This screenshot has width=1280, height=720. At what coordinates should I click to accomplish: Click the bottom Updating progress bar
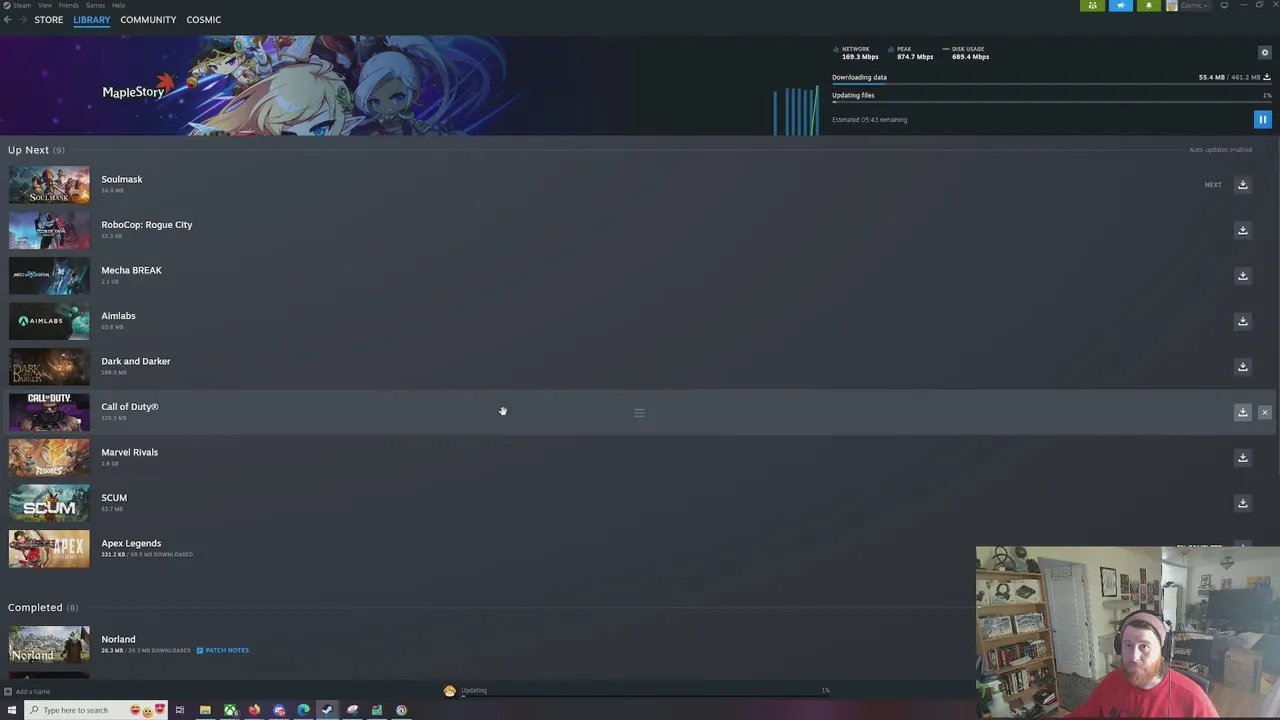[x=645, y=696]
